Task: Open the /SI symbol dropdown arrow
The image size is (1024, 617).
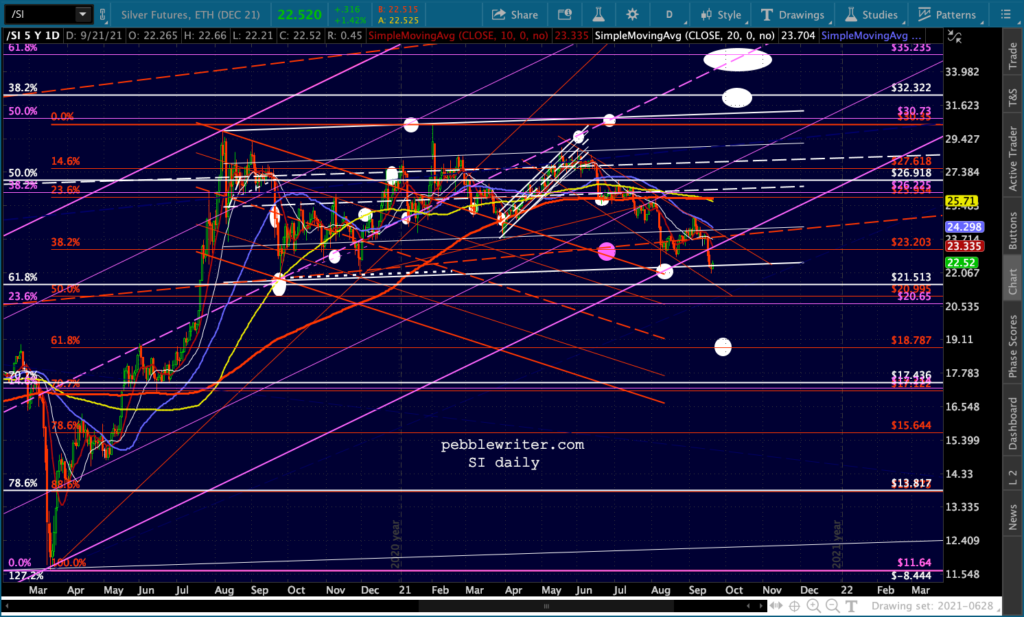Action: coord(83,14)
